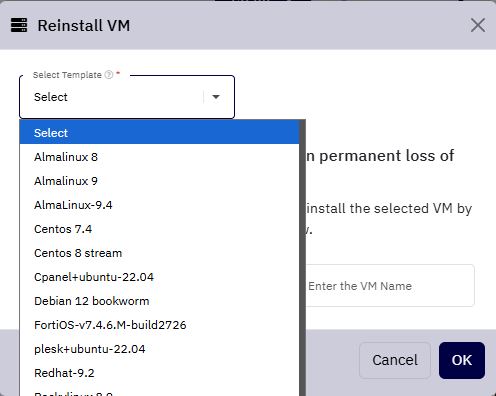
Task: Select Redhat-9.2 template
Action: (159, 373)
